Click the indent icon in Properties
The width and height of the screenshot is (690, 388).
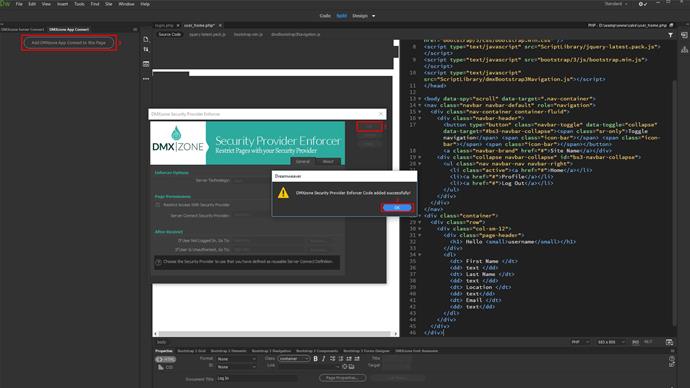[357, 359]
